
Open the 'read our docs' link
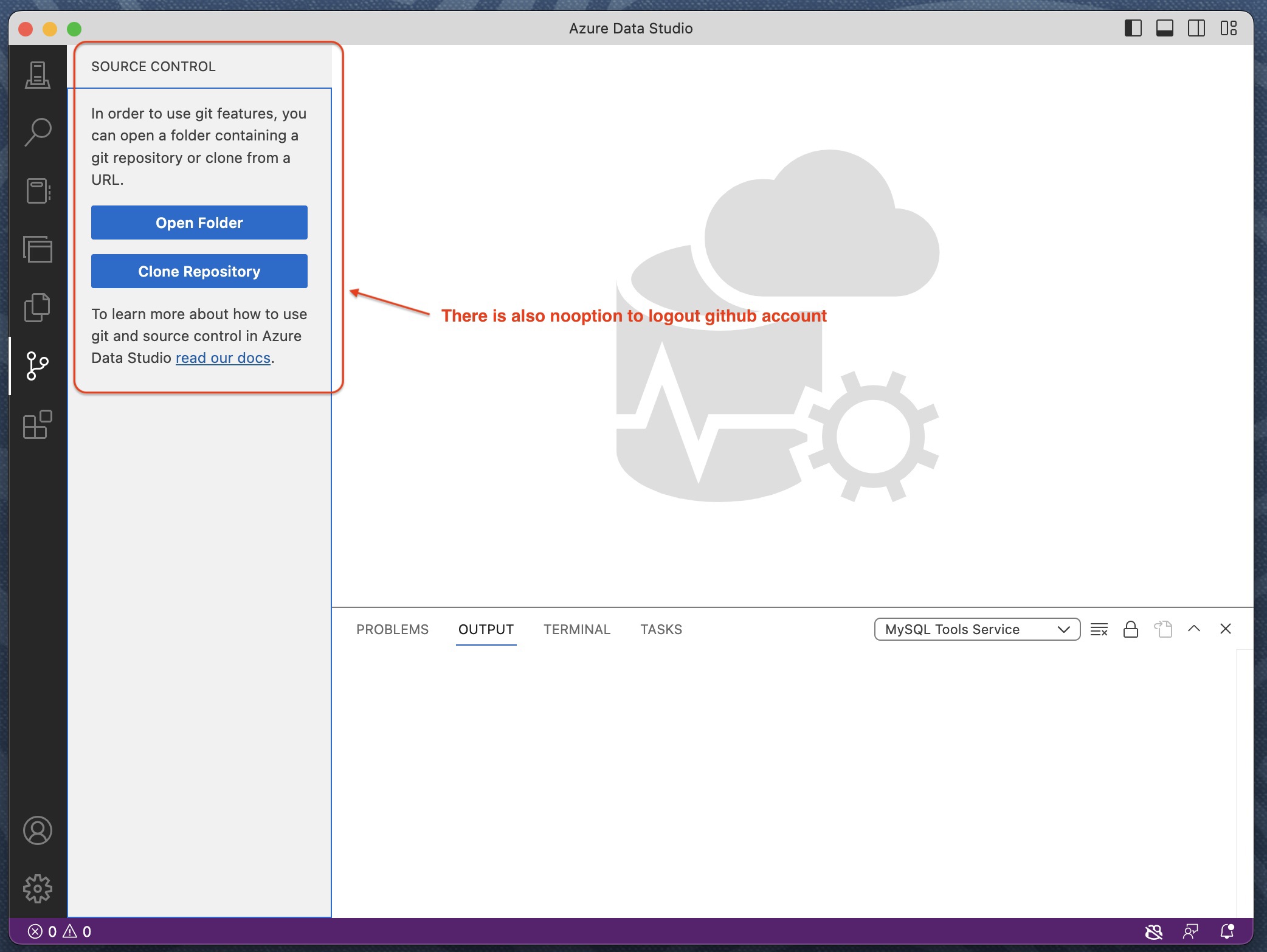(x=223, y=358)
